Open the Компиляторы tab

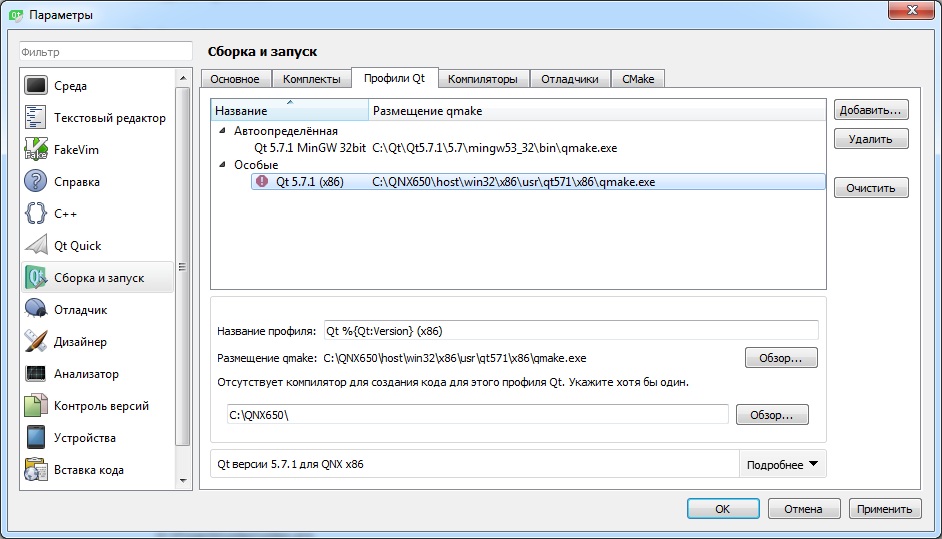point(482,79)
